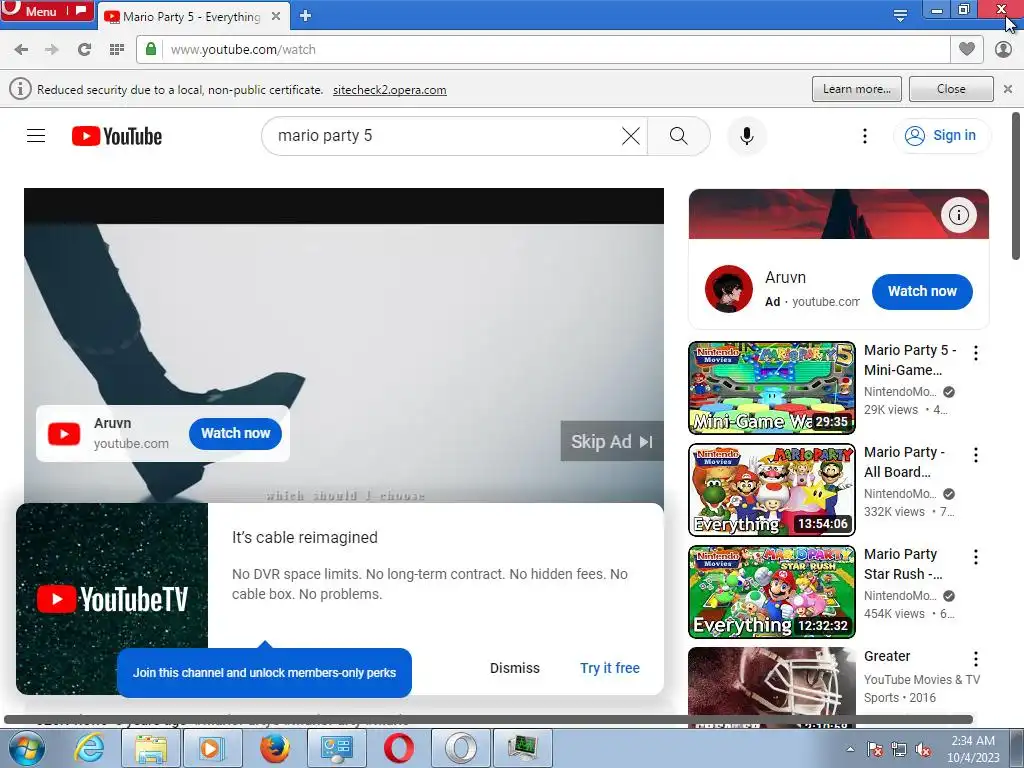Image resolution: width=1024 pixels, height=768 pixels.
Task: Click the security info circle icon
Action: [x=20, y=89]
